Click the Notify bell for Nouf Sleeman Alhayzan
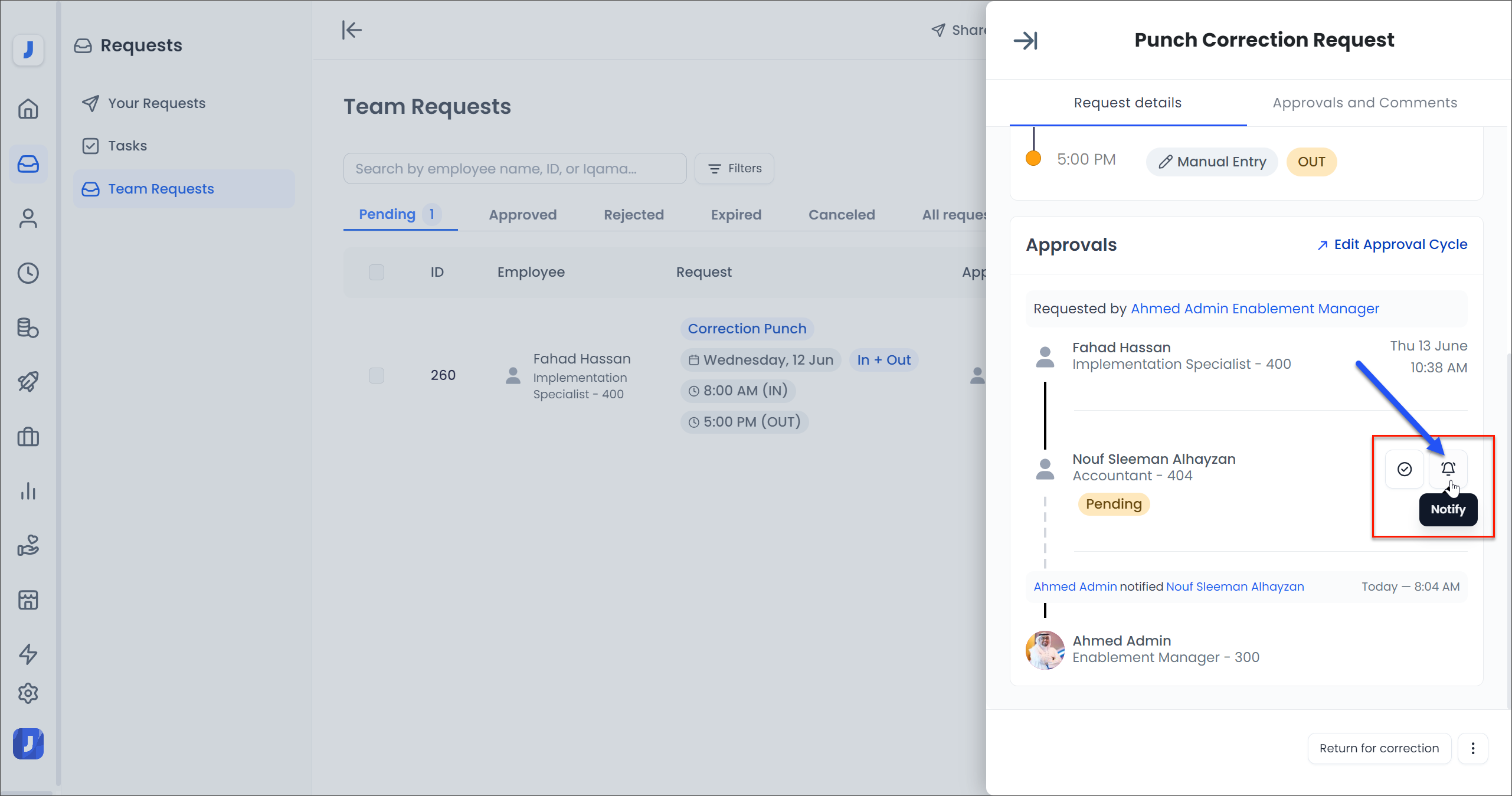Image resolution: width=1512 pixels, height=796 pixels. pos(1449,469)
